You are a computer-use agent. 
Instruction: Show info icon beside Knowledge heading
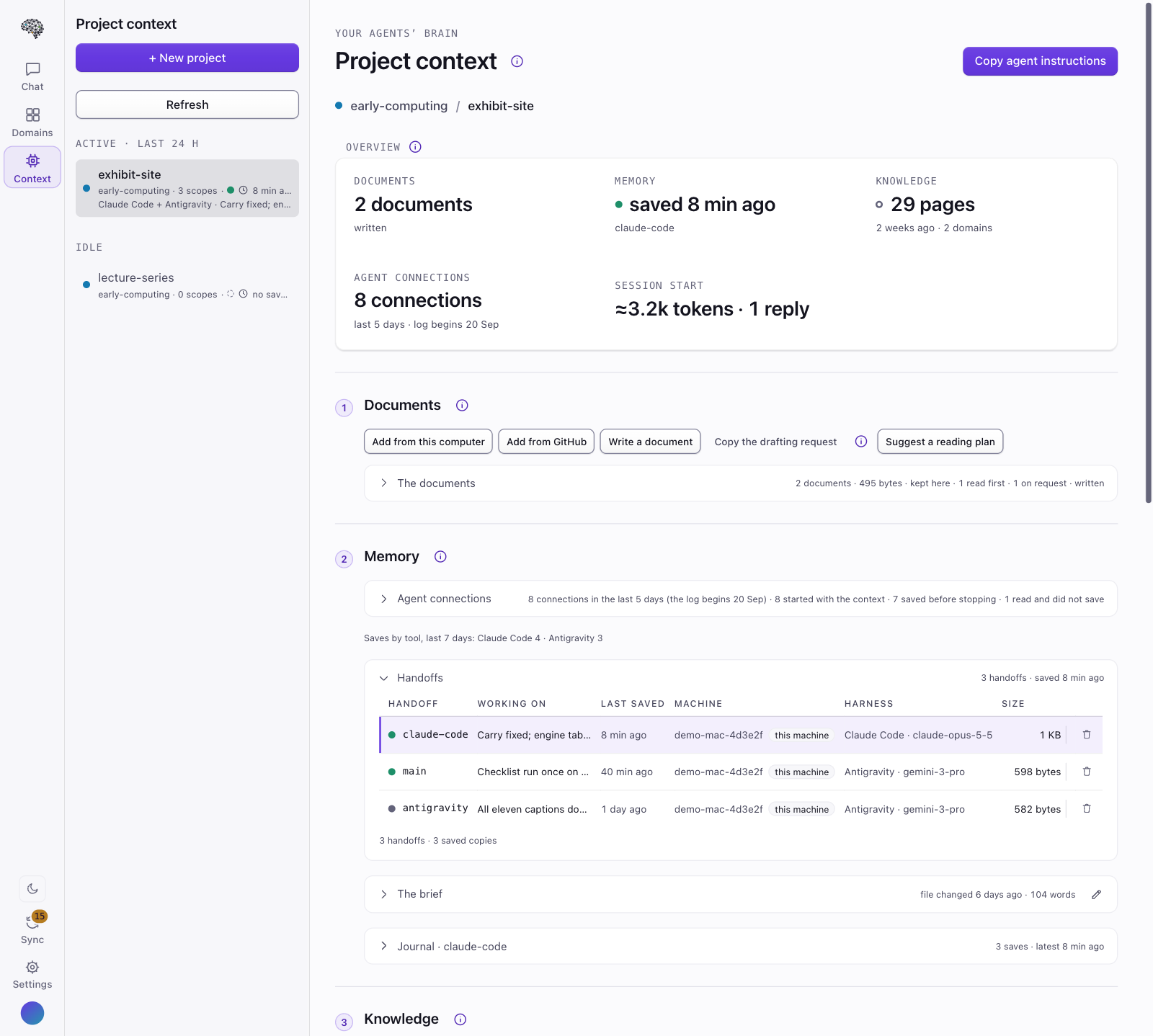pyautogui.click(x=460, y=1019)
